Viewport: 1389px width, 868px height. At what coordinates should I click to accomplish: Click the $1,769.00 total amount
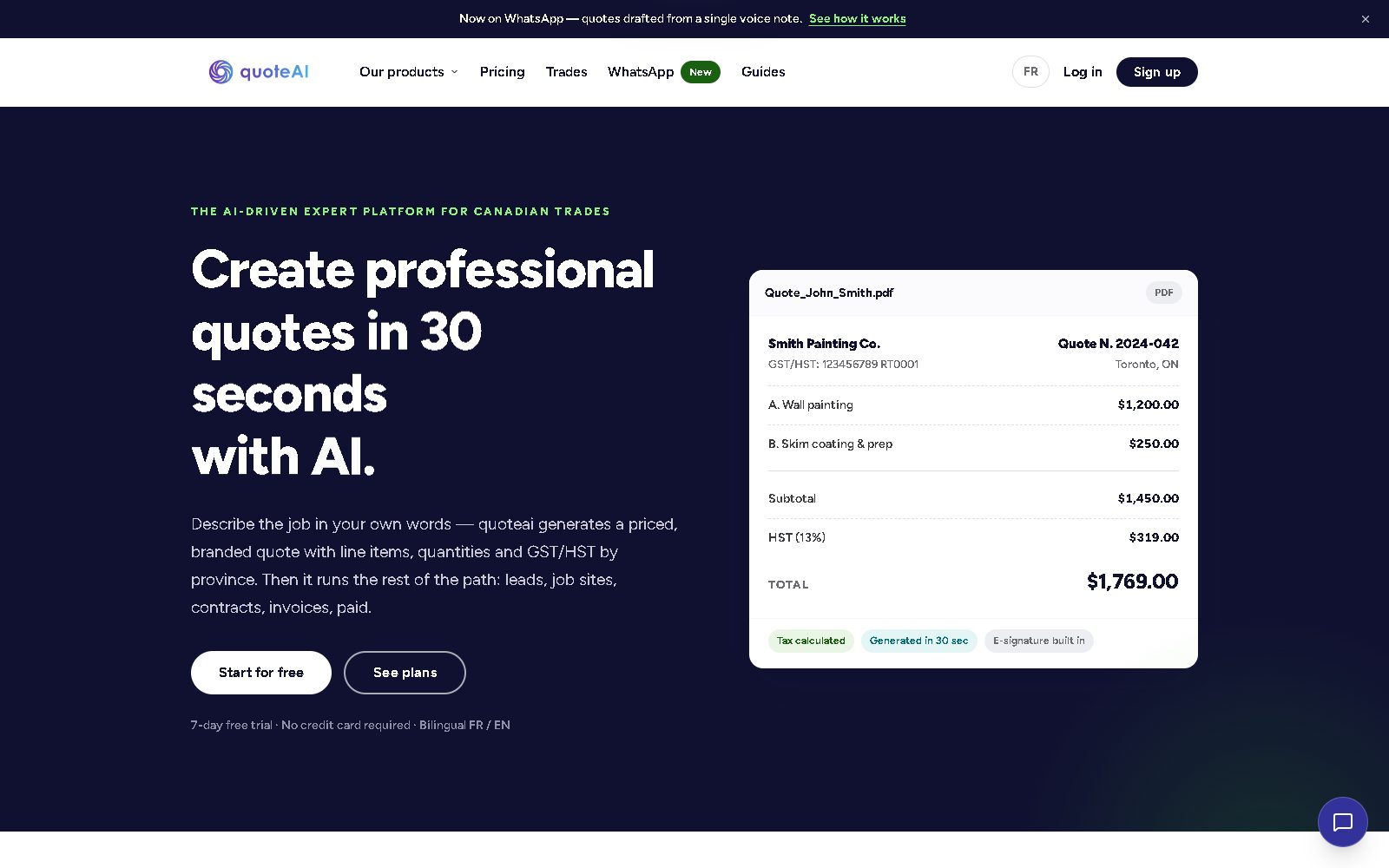(1133, 582)
